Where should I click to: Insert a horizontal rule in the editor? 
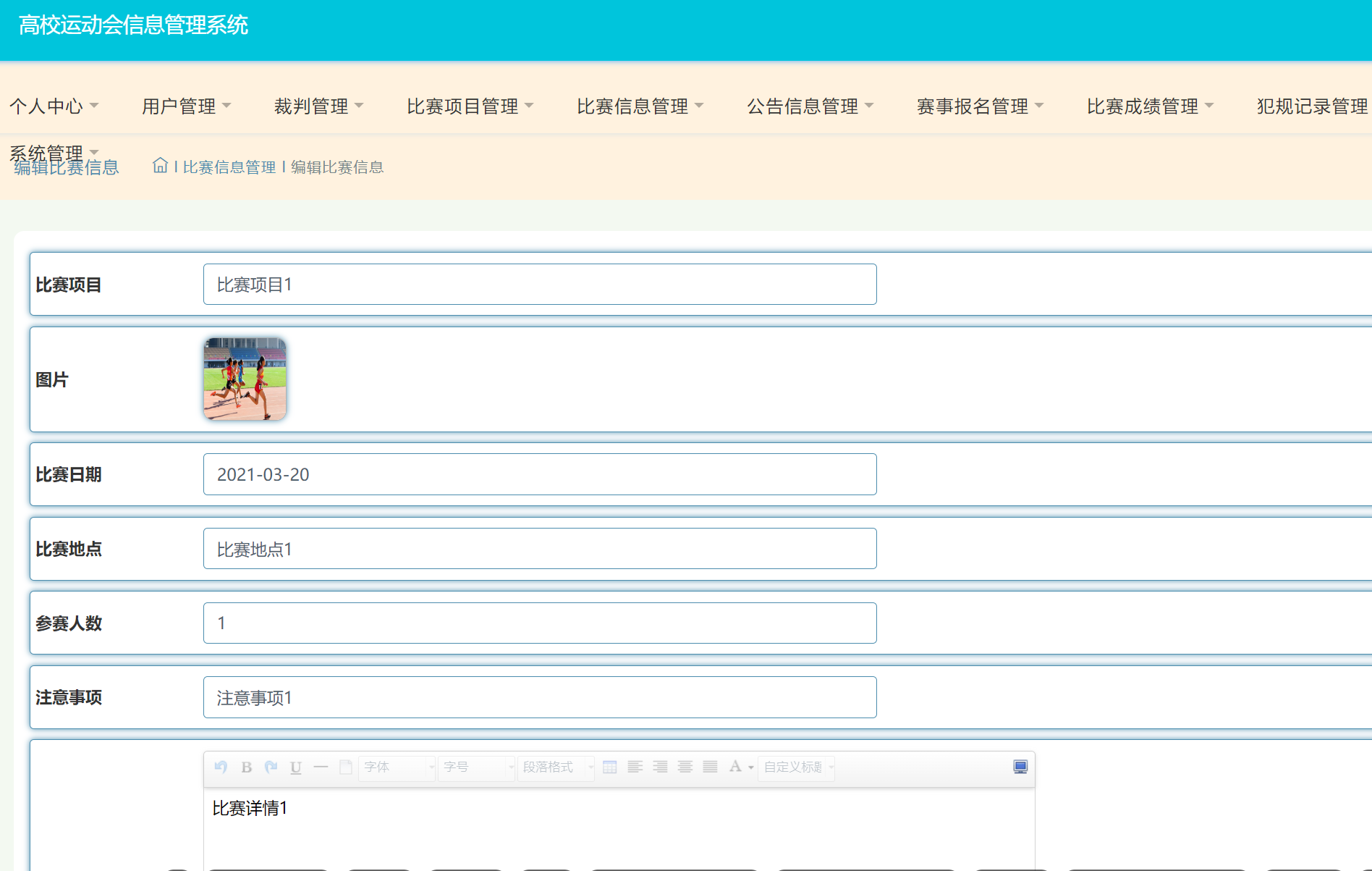pyautogui.click(x=321, y=767)
